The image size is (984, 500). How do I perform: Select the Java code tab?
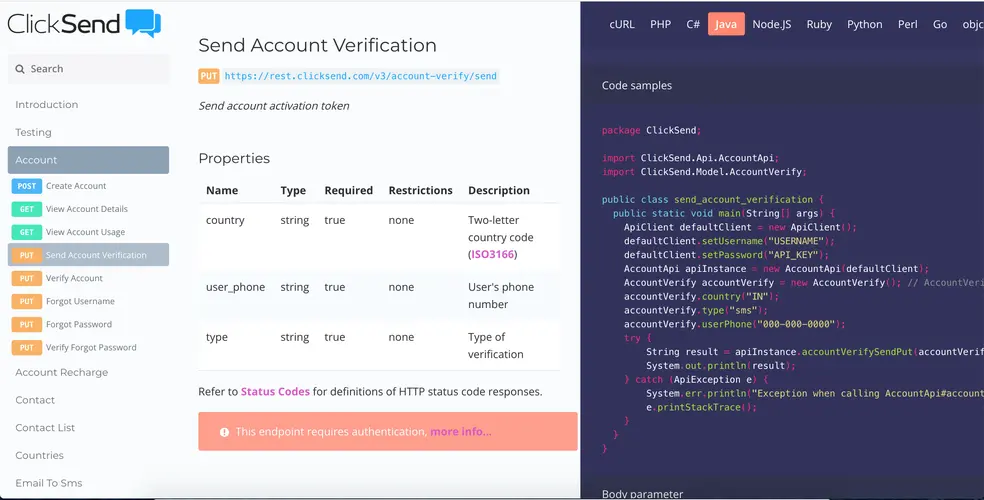pyautogui.click(x=726, y=24)
